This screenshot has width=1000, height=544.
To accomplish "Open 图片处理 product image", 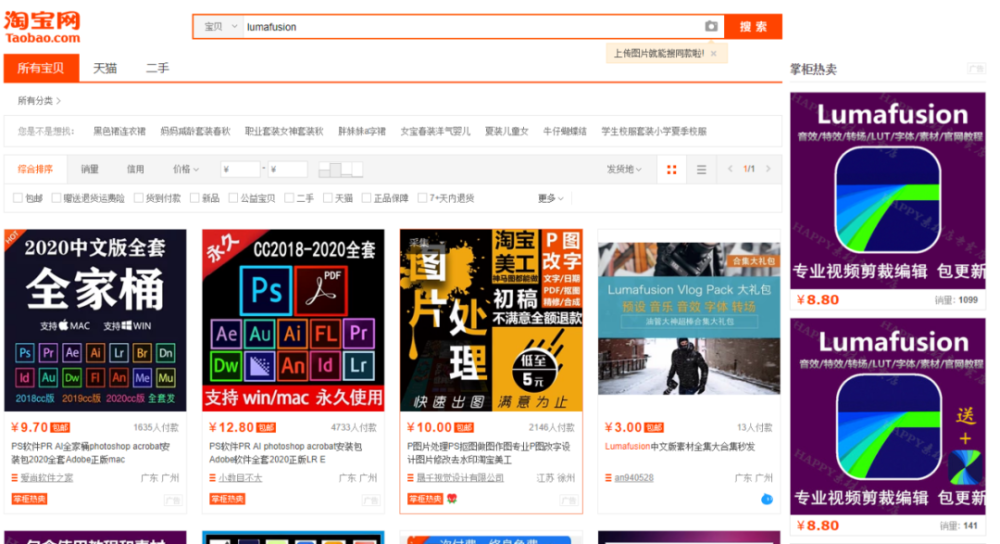I will click(x=491, y=320).
